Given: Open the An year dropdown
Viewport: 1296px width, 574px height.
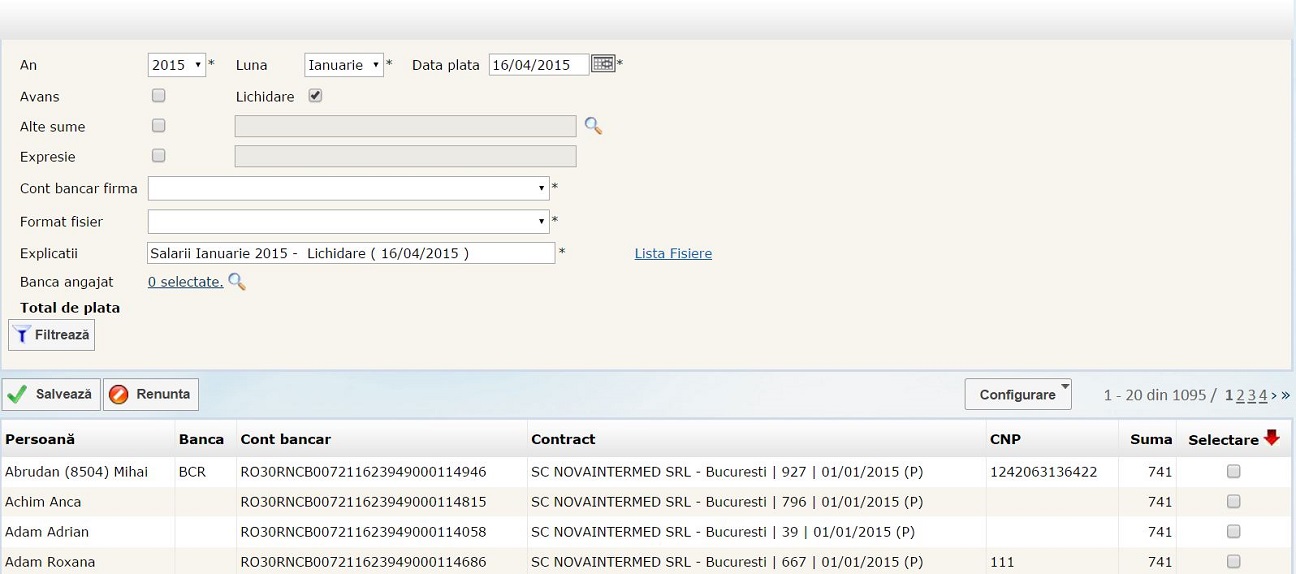Looking at the screenshot, I should coord(177,65).
